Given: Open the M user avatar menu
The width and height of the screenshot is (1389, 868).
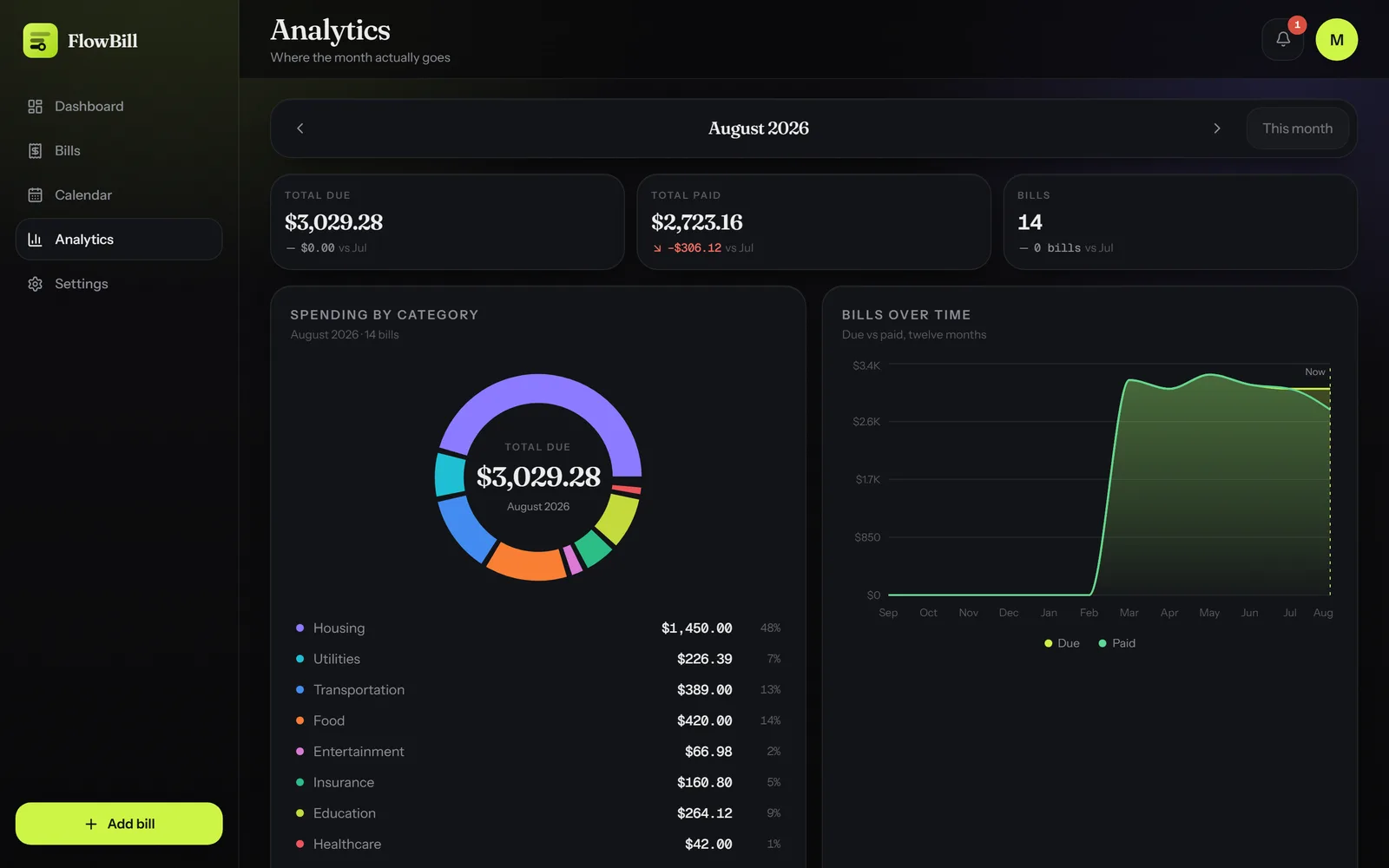Looking at the screenshot, I should pyautogui.click(x=1336, y=39).
